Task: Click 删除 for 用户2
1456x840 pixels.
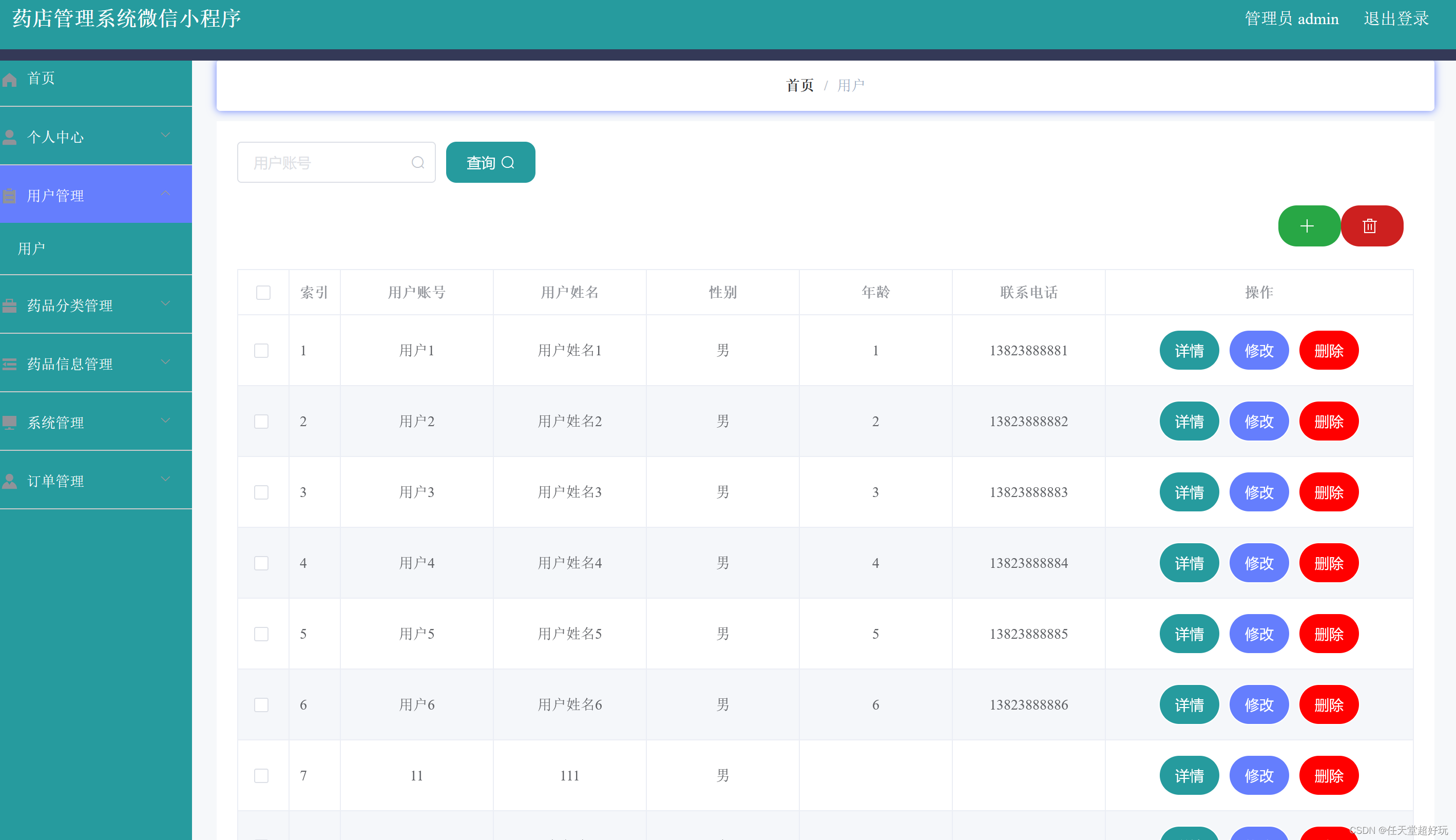Action: pyautogui.click(x=1329, y=421)
